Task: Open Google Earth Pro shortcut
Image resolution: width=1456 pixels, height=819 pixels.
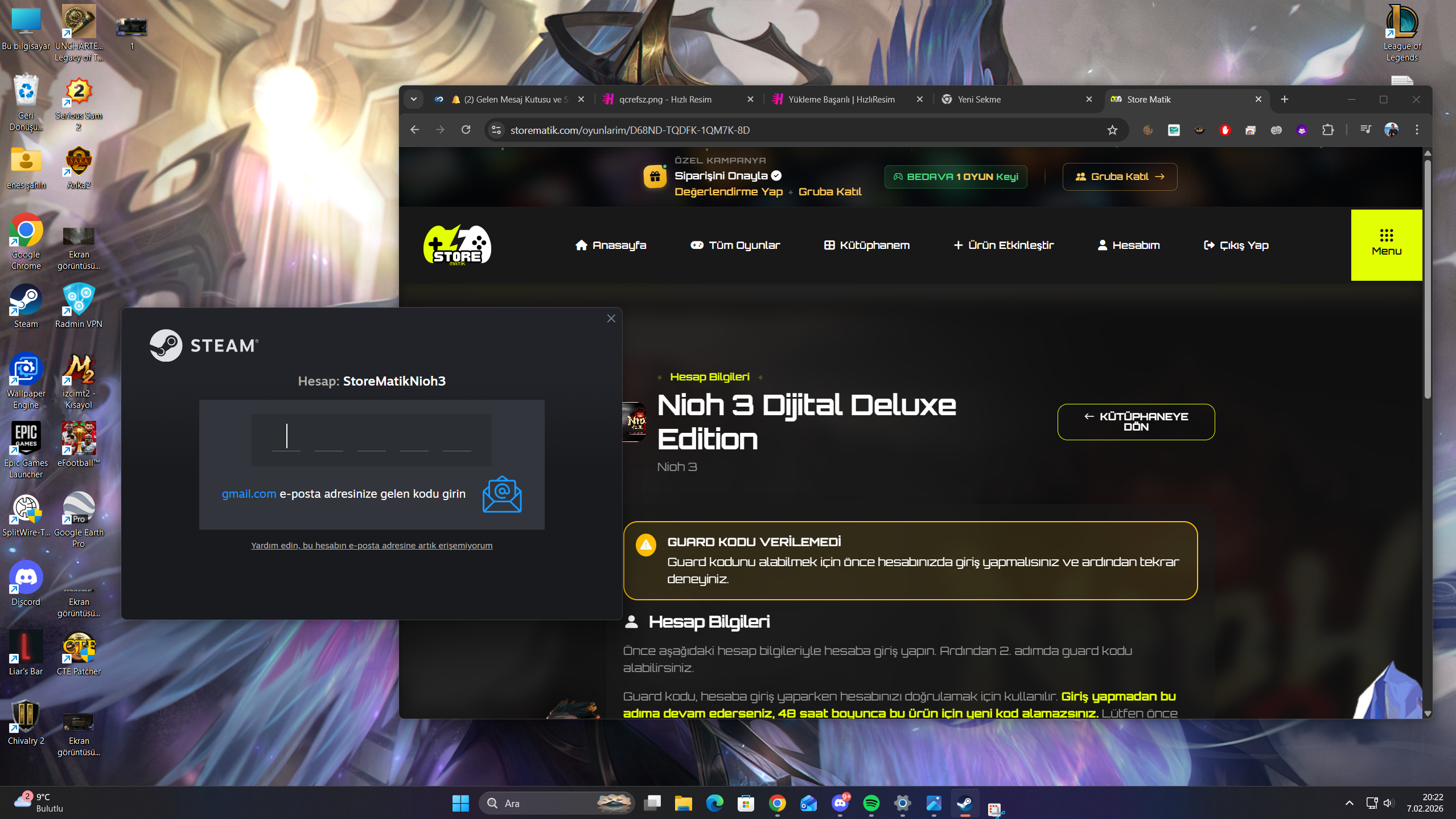Action: click(79, 520)
